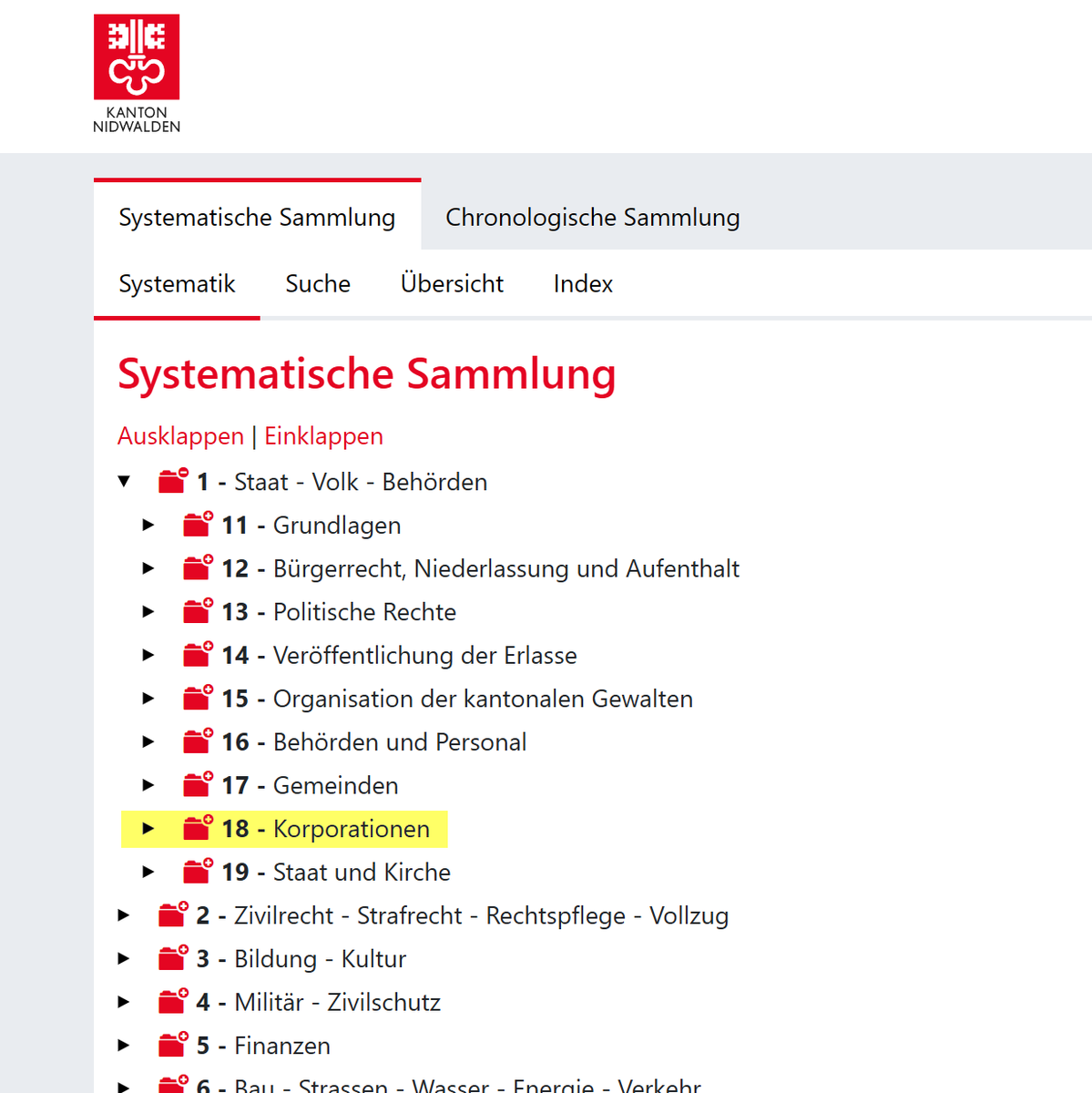Select the folder icon for 19 Staat und Kirche

click(197, 871)
